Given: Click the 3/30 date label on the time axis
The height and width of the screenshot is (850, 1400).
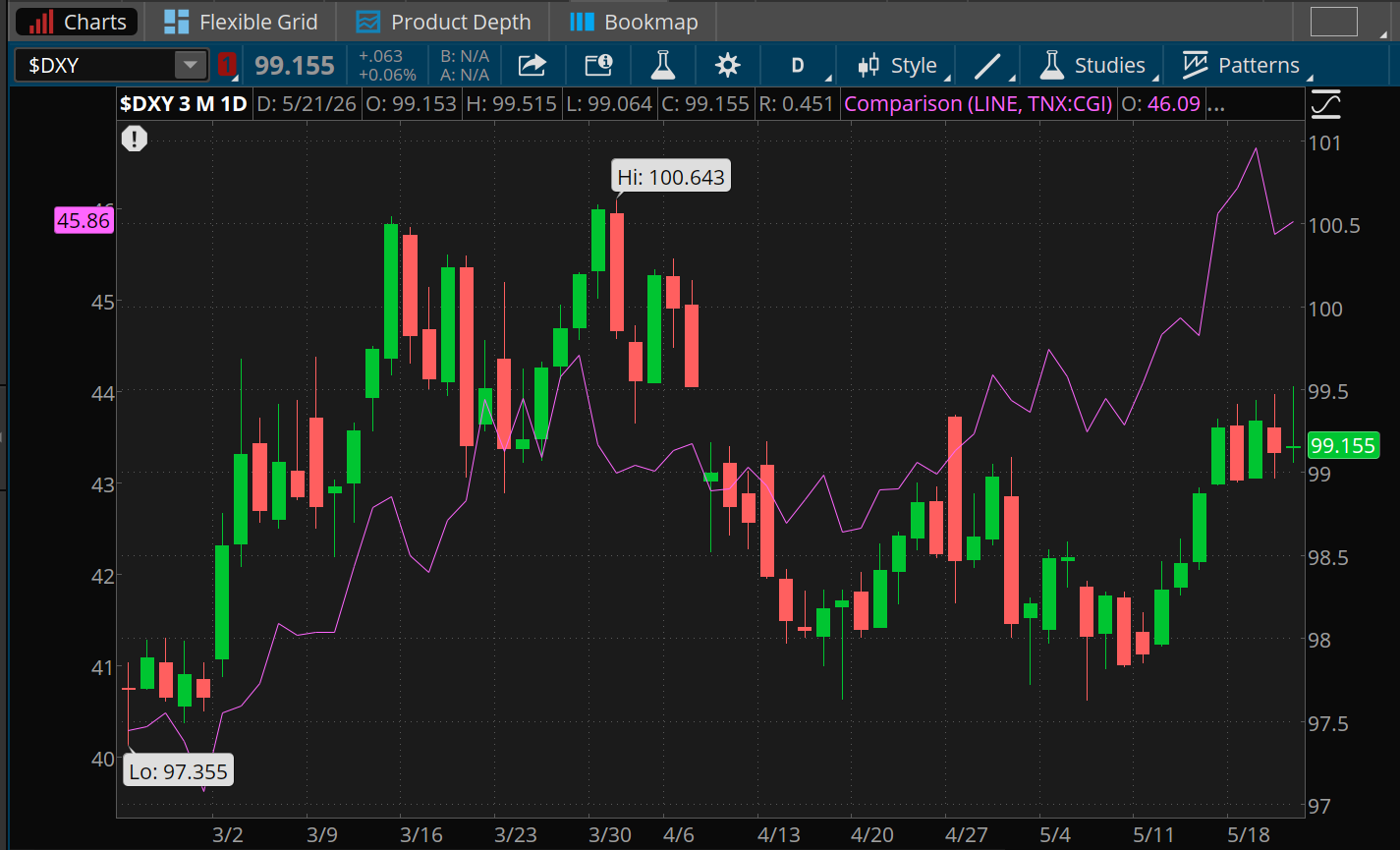Looking at the screenshot, I should 610,835.
